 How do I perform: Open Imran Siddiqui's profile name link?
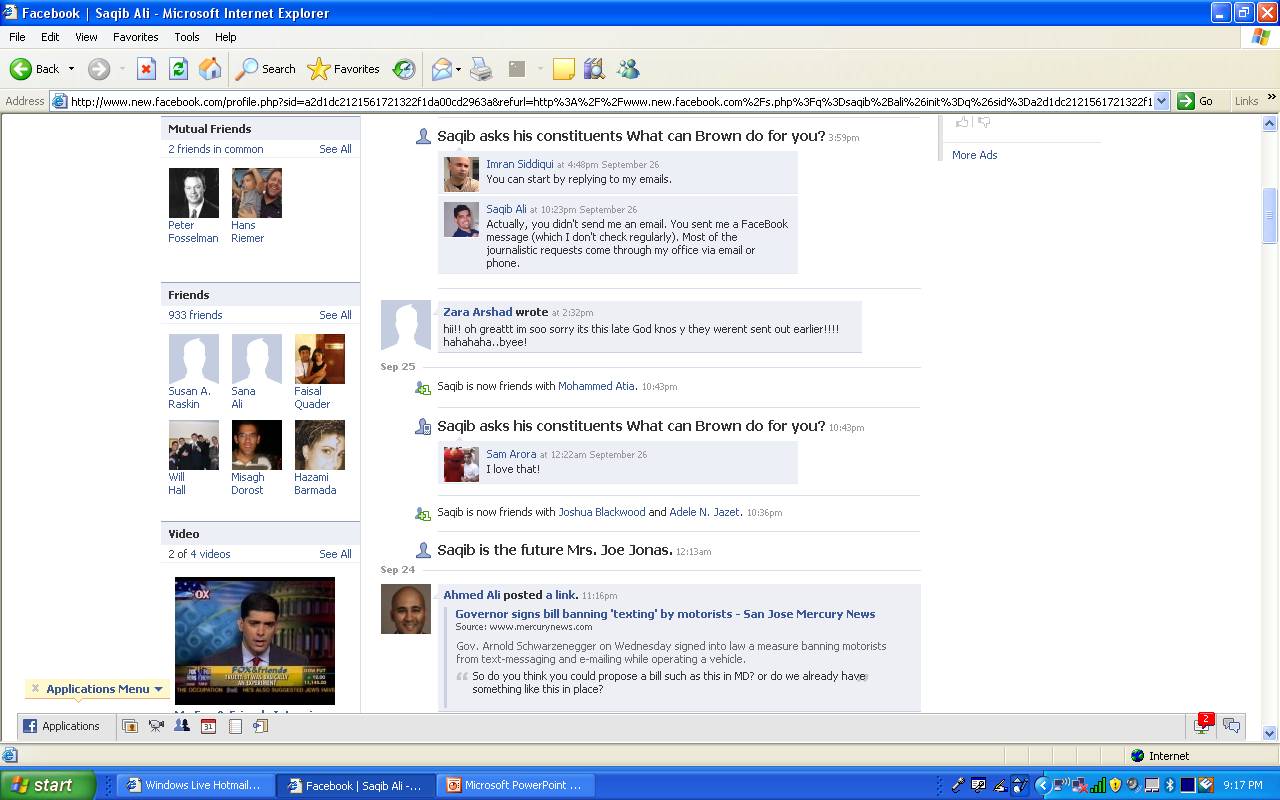point(519,164)
